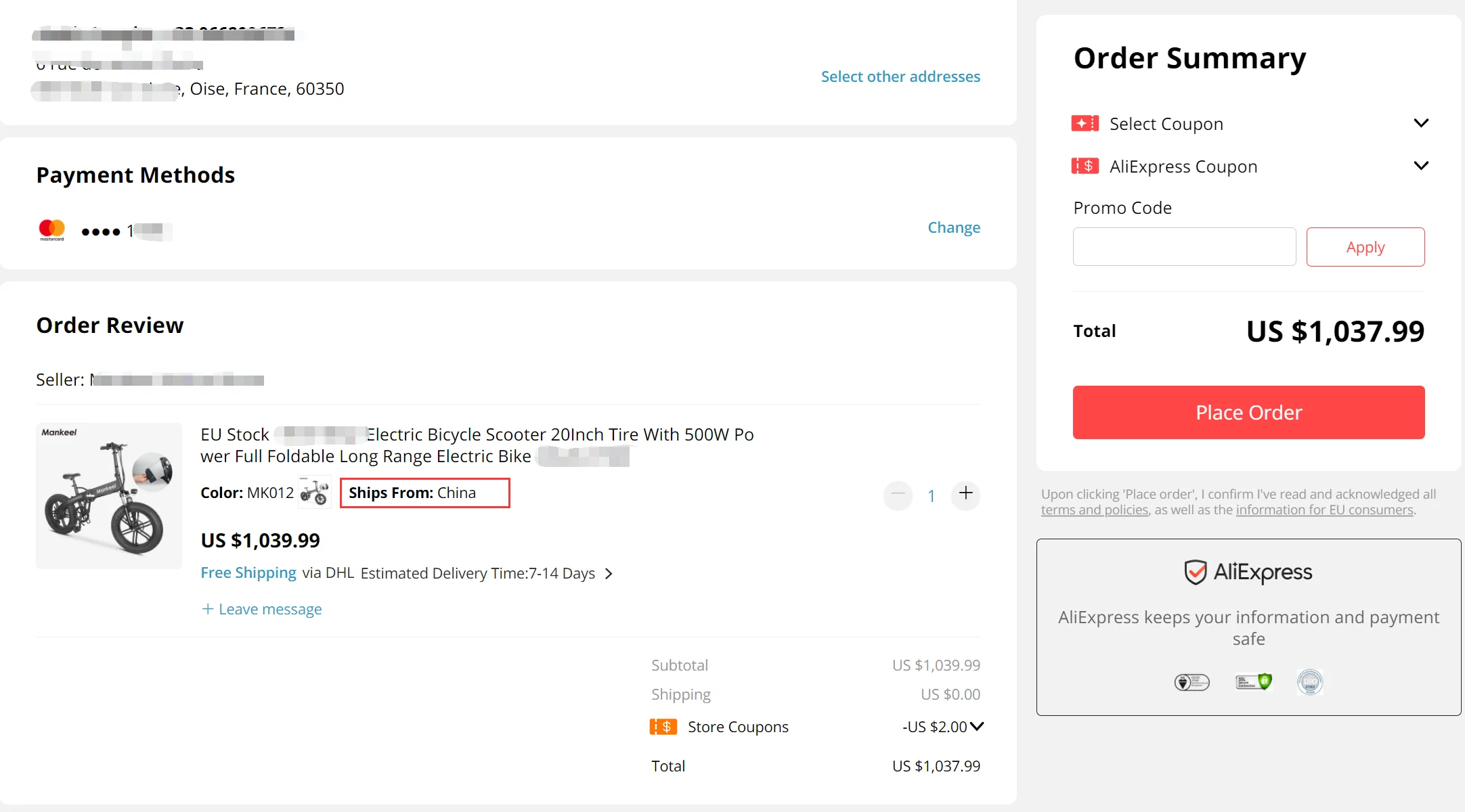Screen dimensions: 1465x812
Task: Expand Store Coupons discount arrow
Action: pyautogui.click(x=976, y=727)
